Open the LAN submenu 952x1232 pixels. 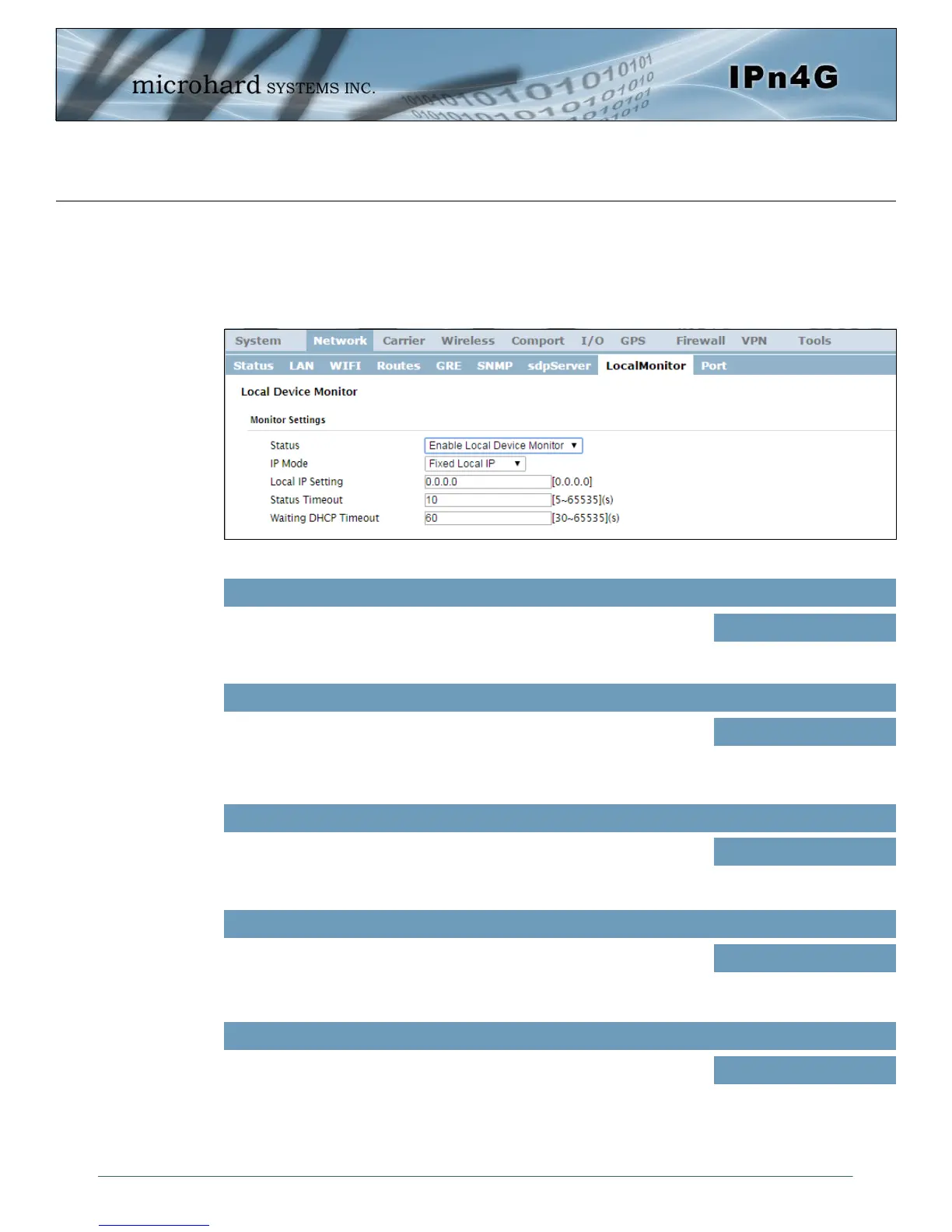302,366
